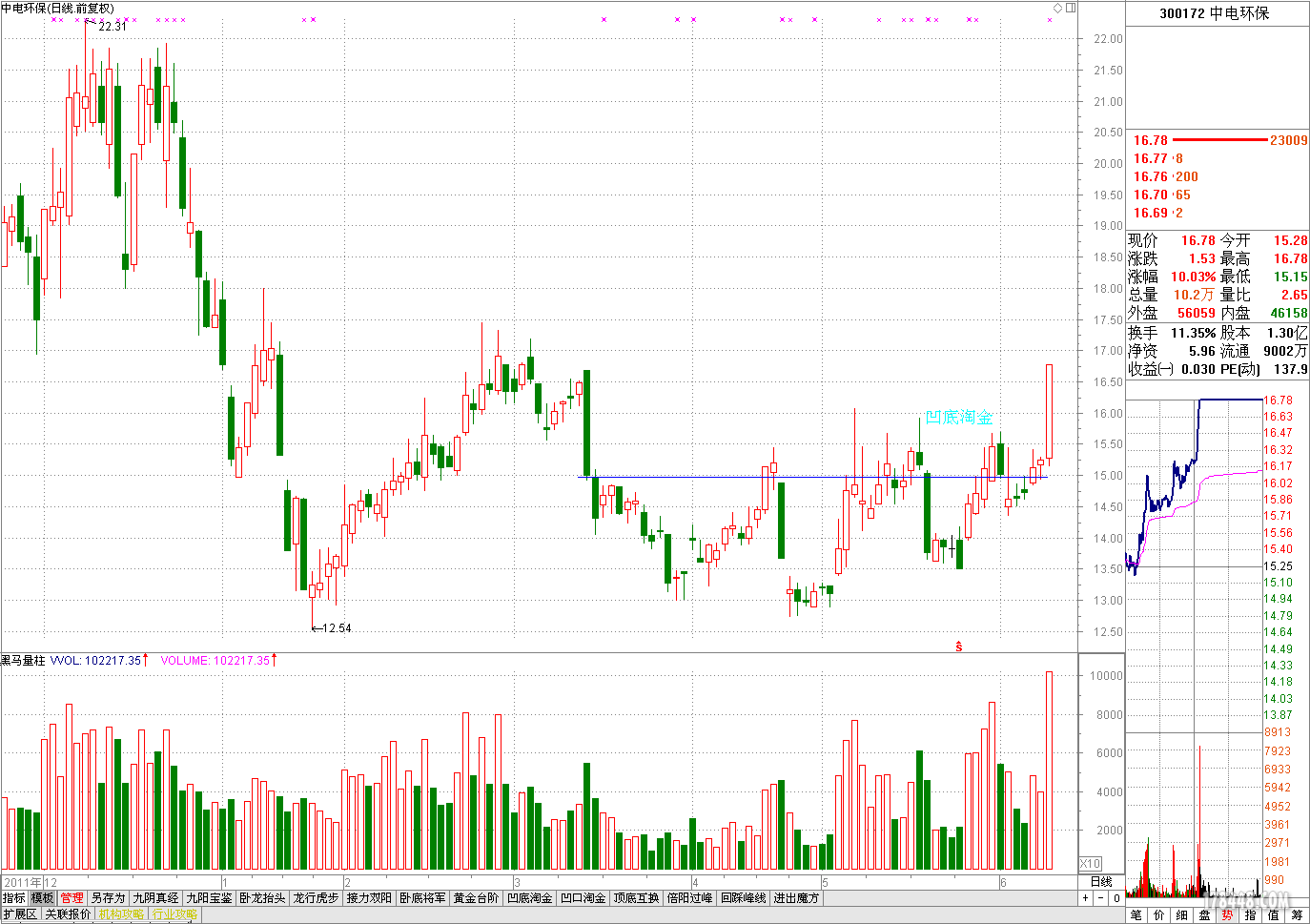Open the 行业攻略 tab
Screen dimensions: 1310x924
pos(174,914)
